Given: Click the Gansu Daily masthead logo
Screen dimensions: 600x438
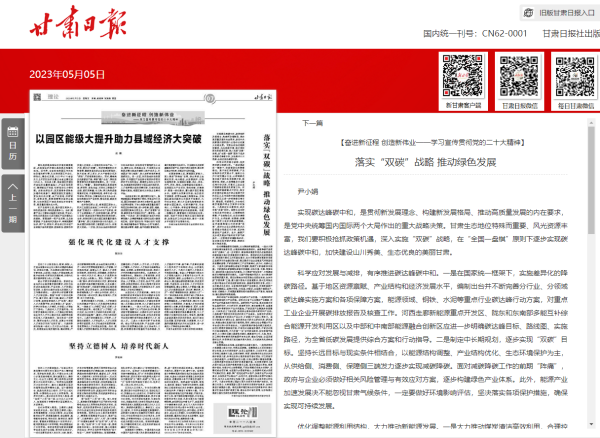Looking at the screenshot, I should [x=78, y=22].
